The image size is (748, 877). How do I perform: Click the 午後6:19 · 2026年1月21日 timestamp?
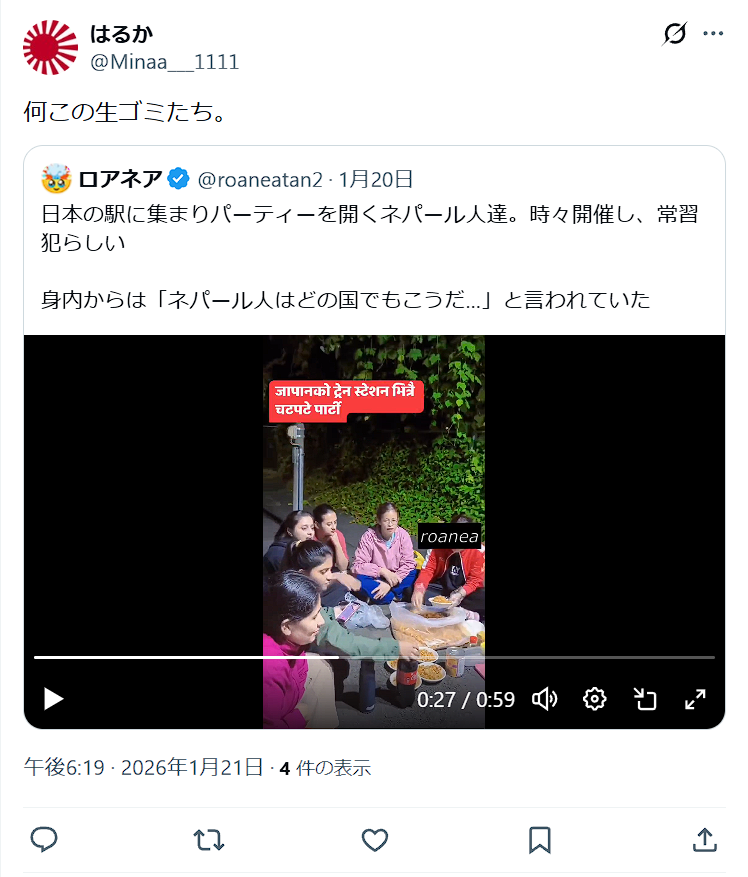(143, 767)
